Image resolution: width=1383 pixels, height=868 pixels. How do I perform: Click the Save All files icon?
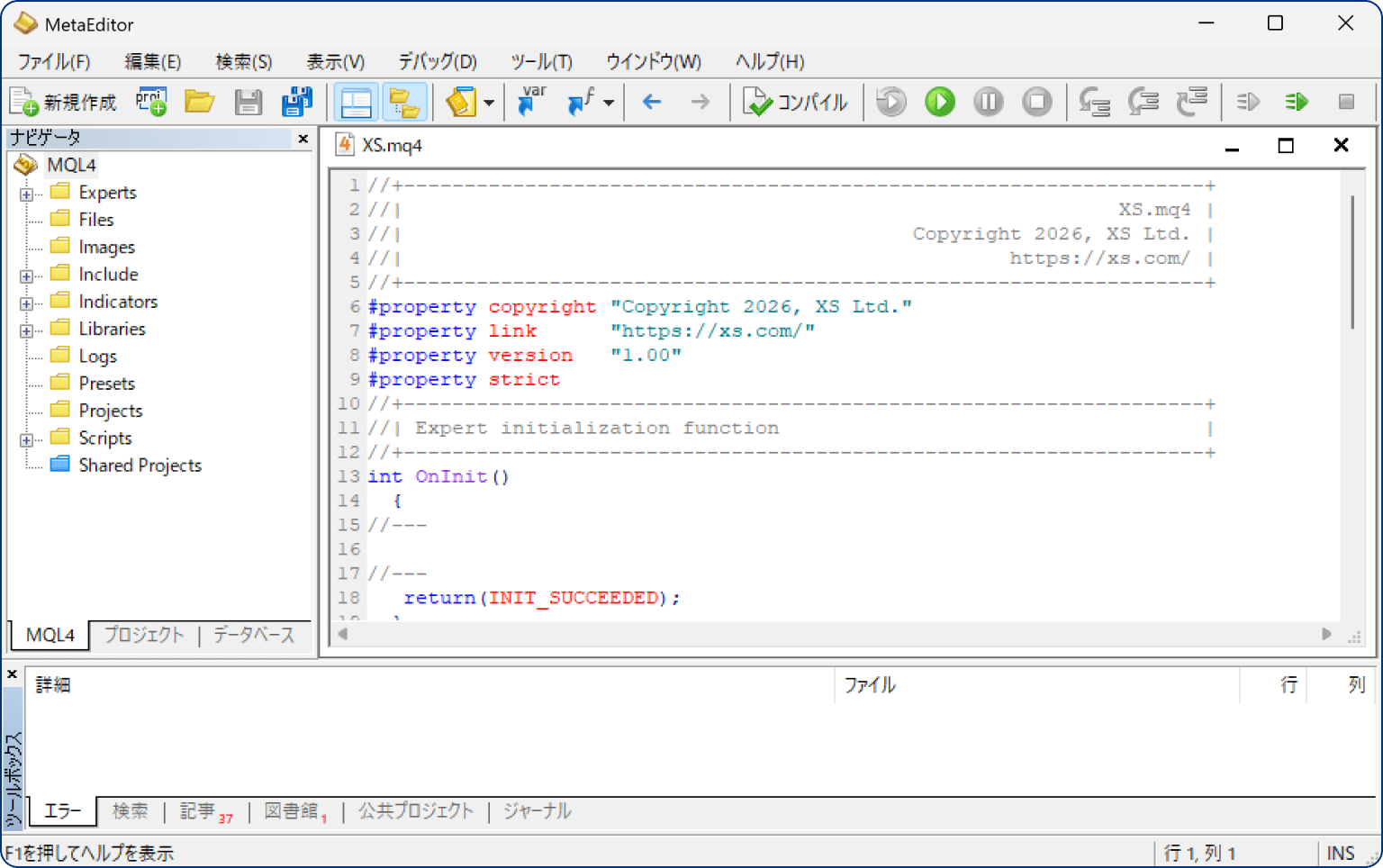[296, 102]
